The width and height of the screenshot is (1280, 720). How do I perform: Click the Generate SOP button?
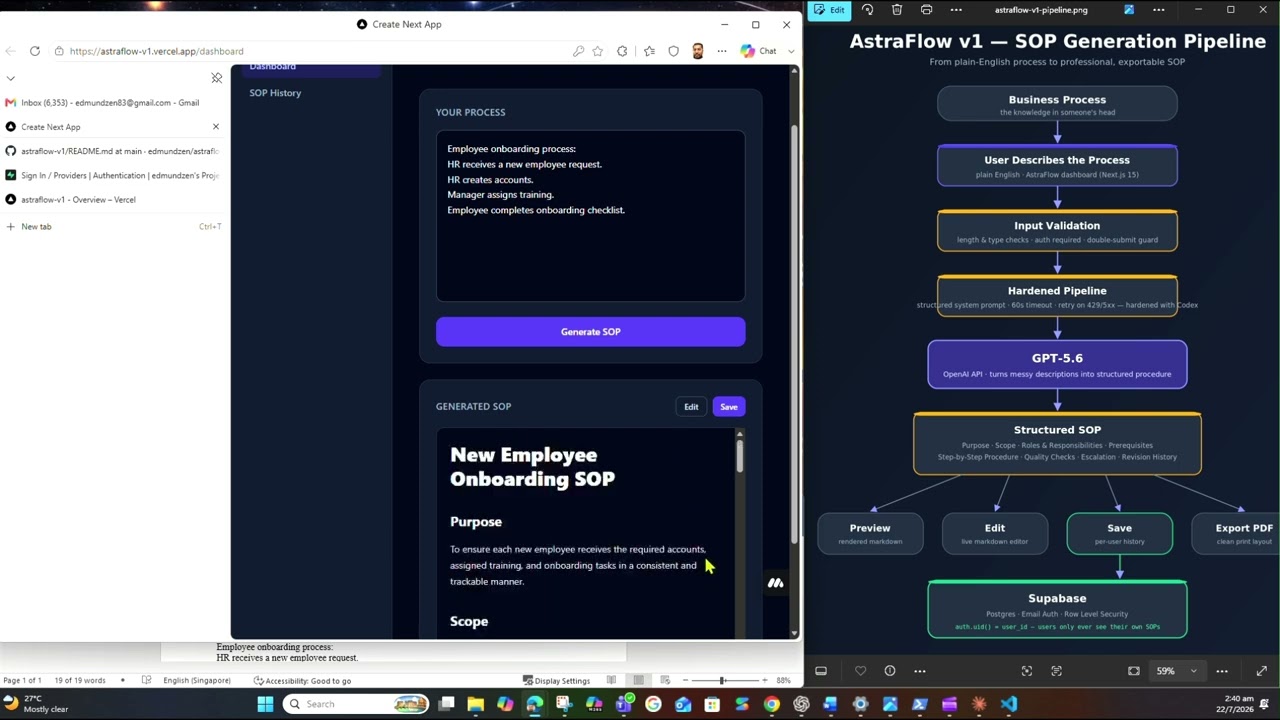tap(590, 332)
